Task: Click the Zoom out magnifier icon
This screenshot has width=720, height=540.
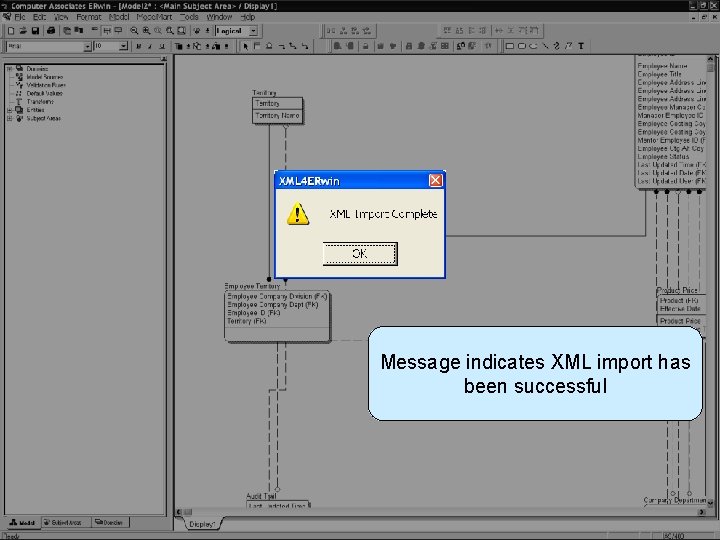Action: (134, 31)
